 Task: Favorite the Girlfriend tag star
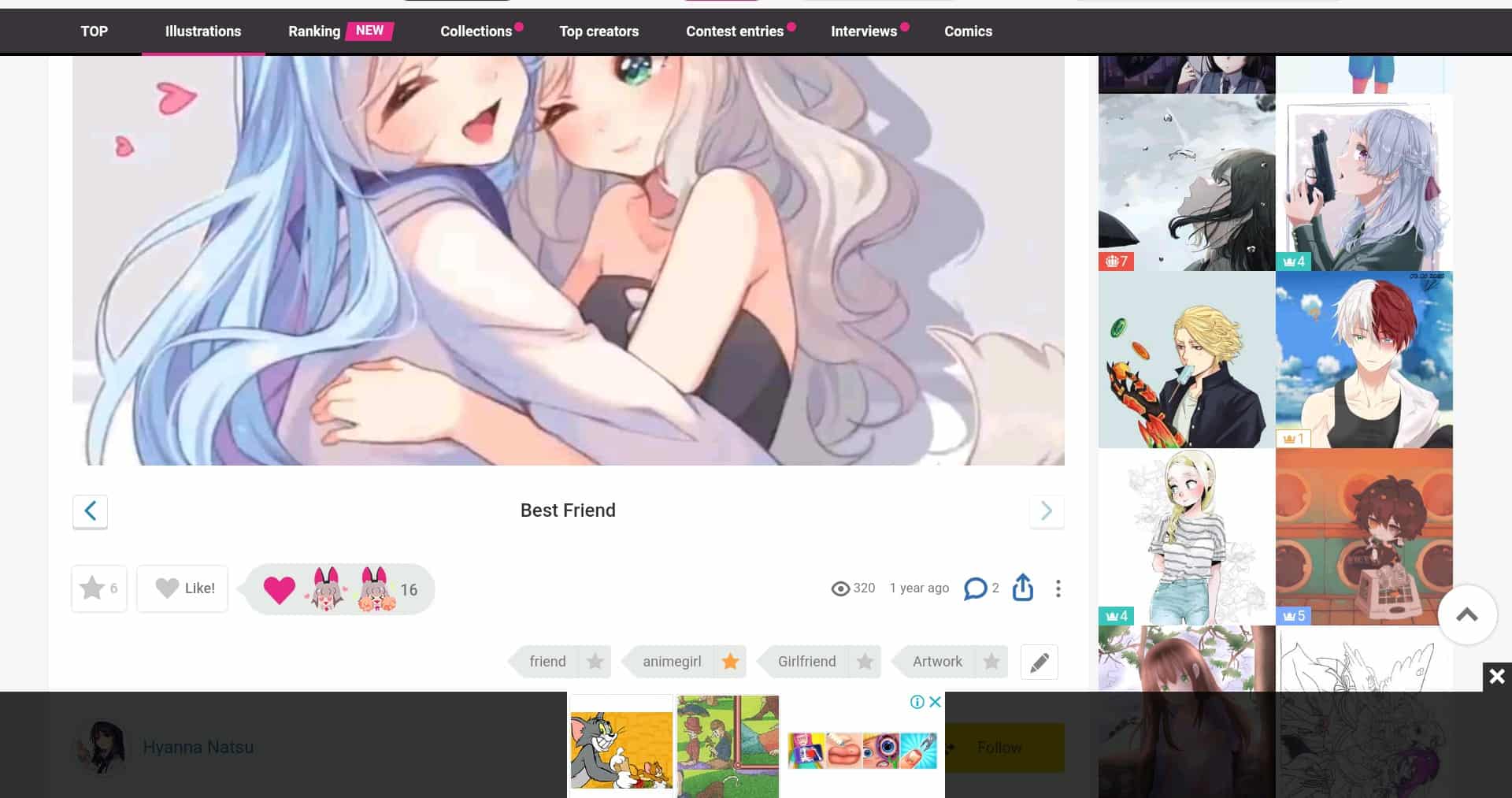[865, 662]
